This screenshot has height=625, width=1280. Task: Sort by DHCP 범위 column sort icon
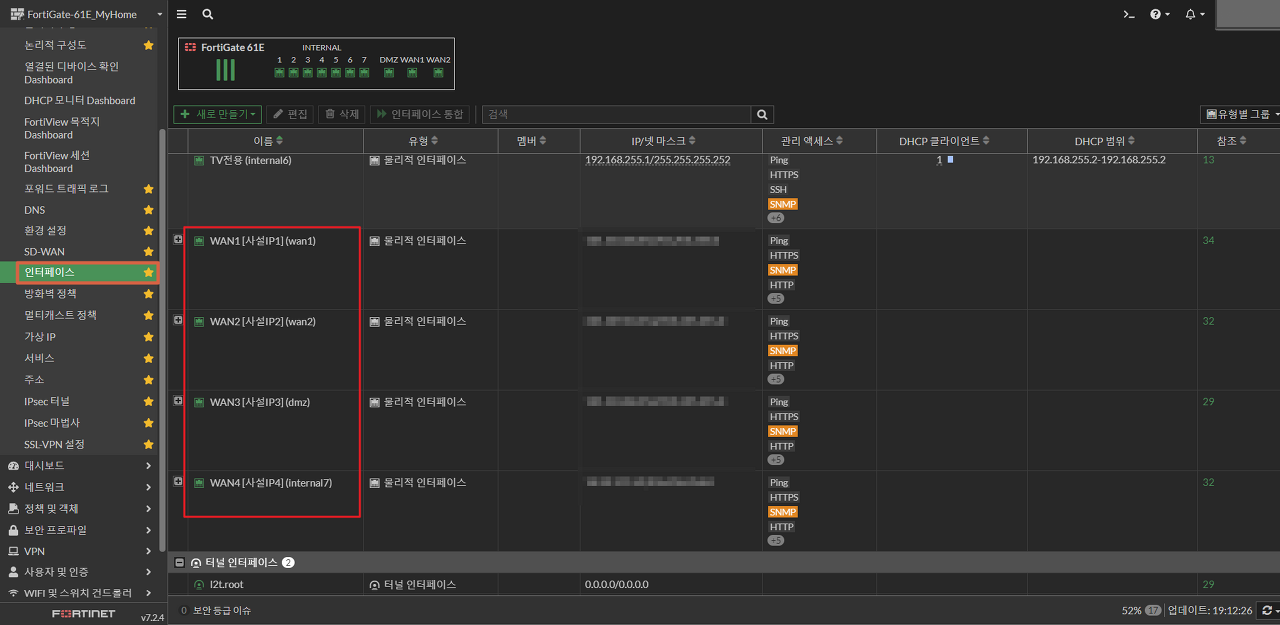(x=1131, y=141)
